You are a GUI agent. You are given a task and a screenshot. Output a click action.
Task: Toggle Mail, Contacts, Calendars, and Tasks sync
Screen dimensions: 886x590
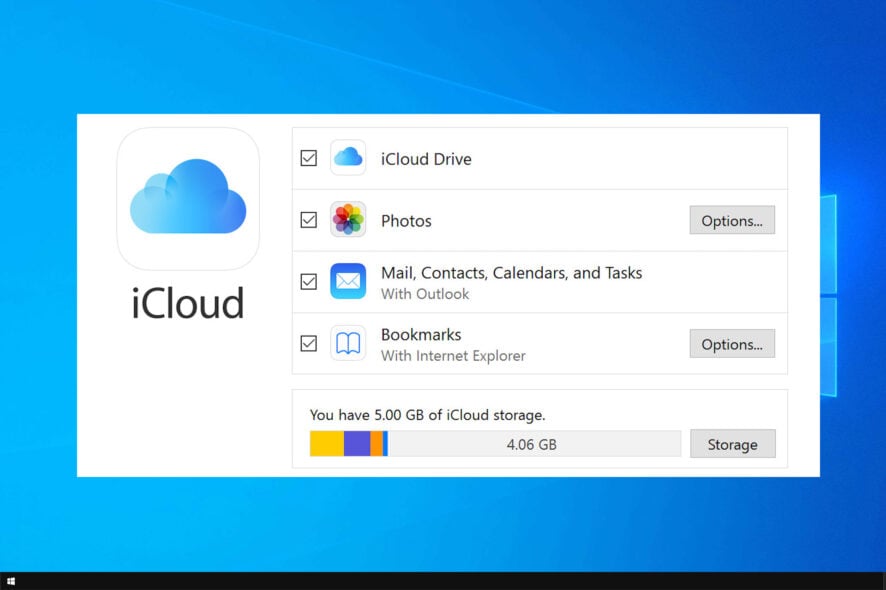point(309,281)
